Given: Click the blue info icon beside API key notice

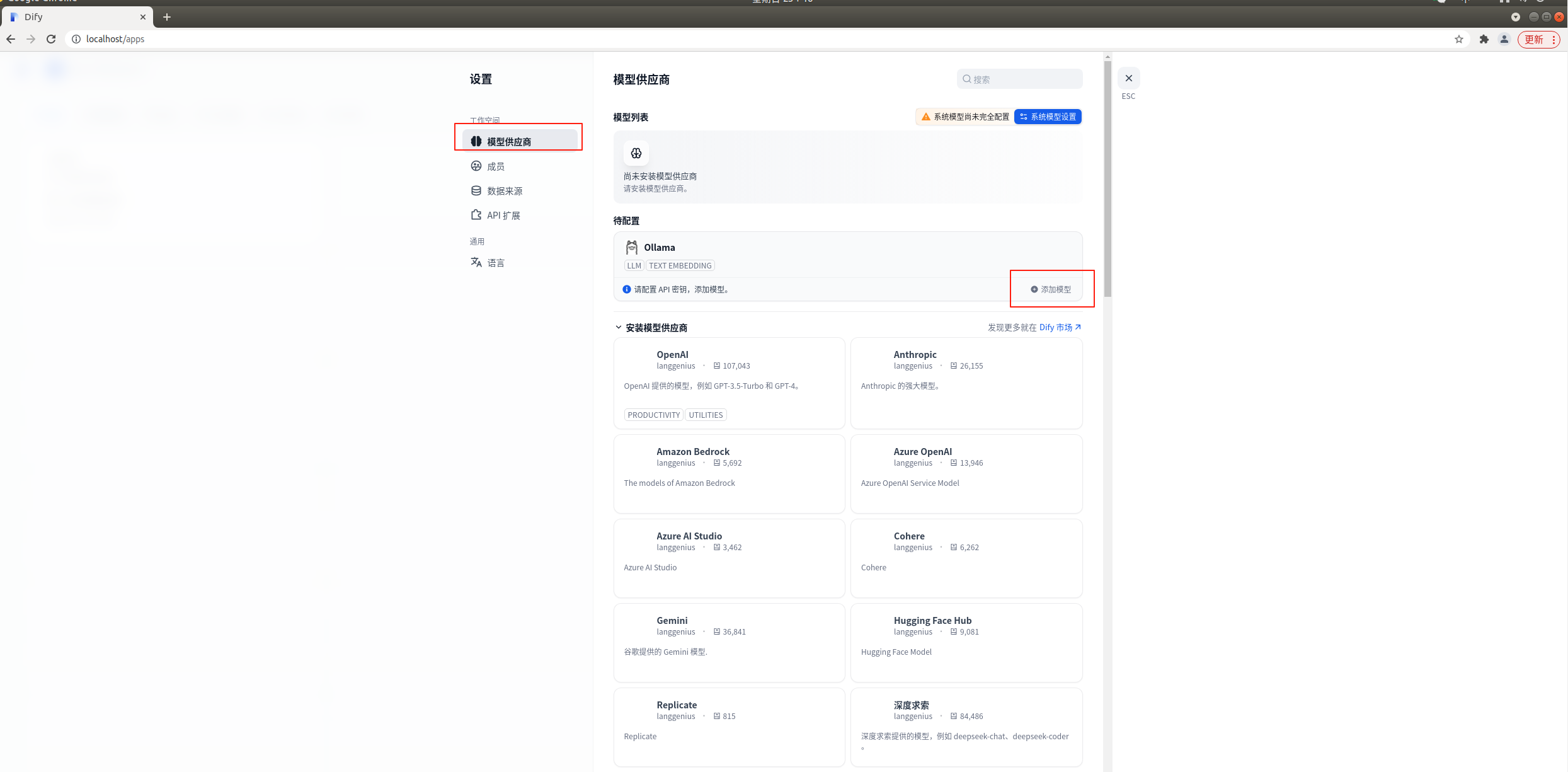Looking at the screenshot, I should [x=627, y=289].
